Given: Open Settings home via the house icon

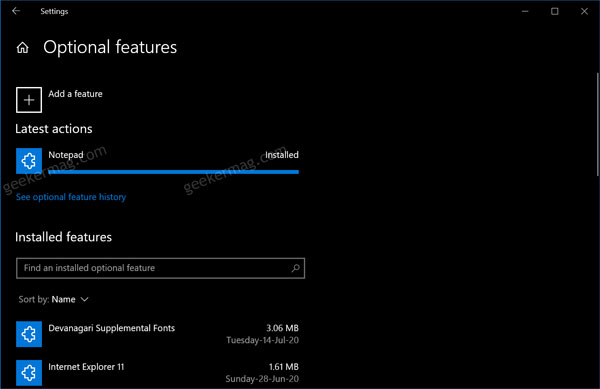Looking at the screenshot, I should coord(23,47).
